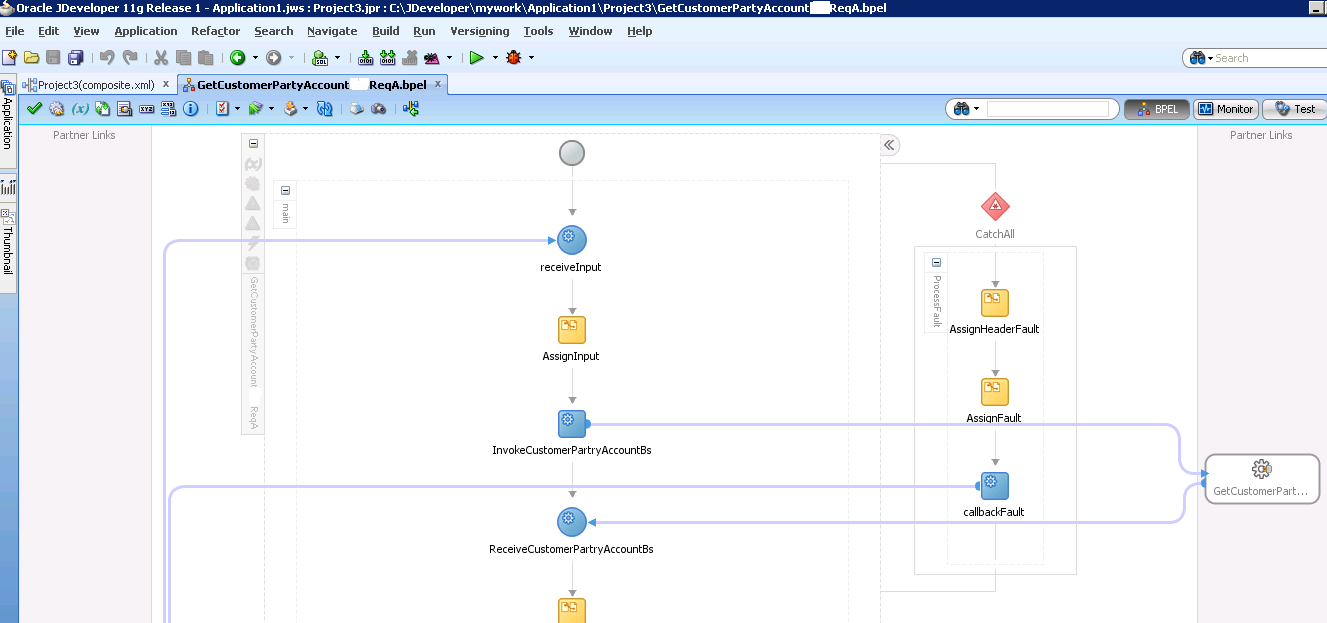The image size is (1327, 623).
Task: Select the AssignHeaderFault activity
Action: (x=994, y=302)
